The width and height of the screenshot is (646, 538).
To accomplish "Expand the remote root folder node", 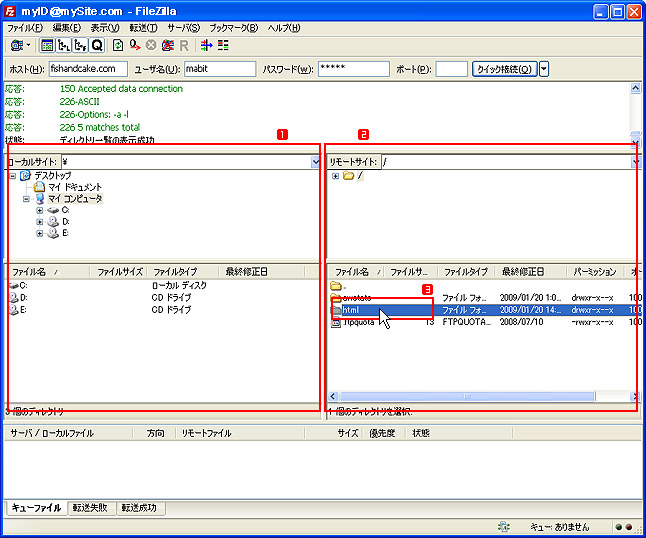I will click(335, 176).
